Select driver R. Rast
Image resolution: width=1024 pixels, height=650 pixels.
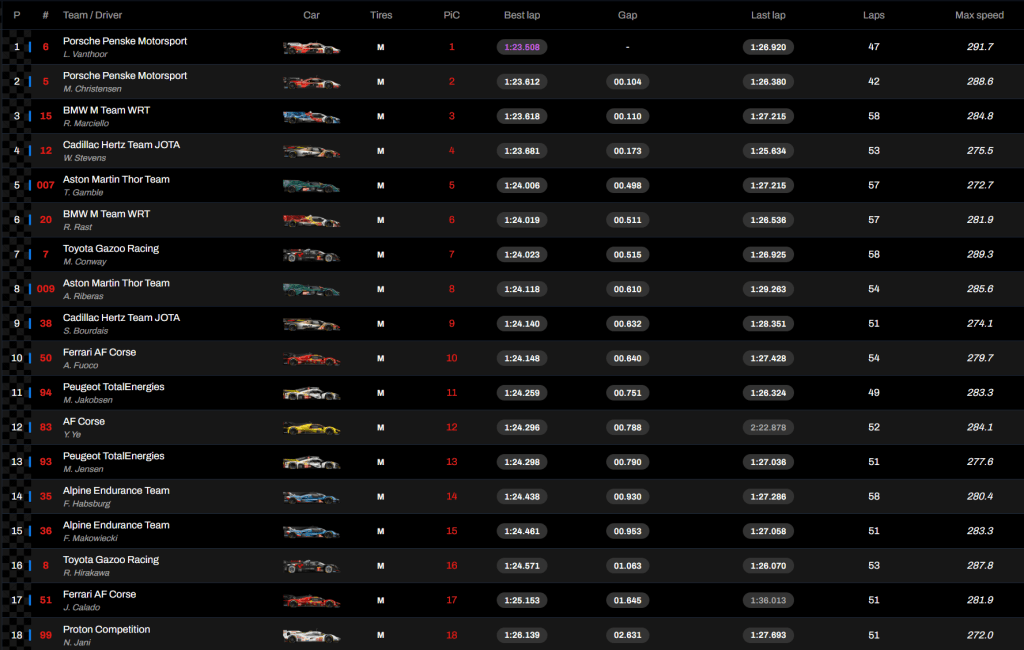pyautogui.click(x=78, y=227)
